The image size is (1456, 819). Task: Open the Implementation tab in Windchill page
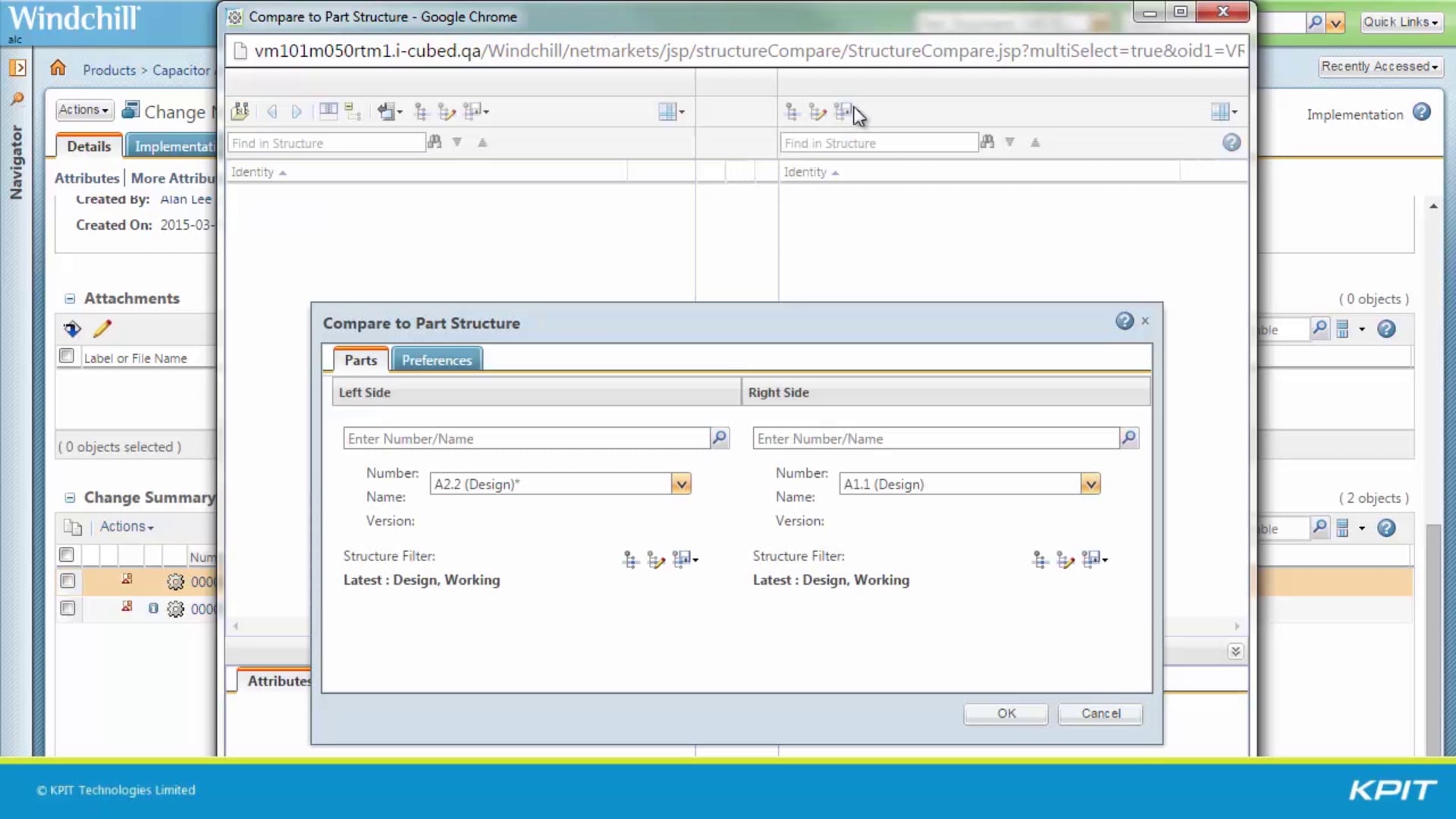click(173, 146)
